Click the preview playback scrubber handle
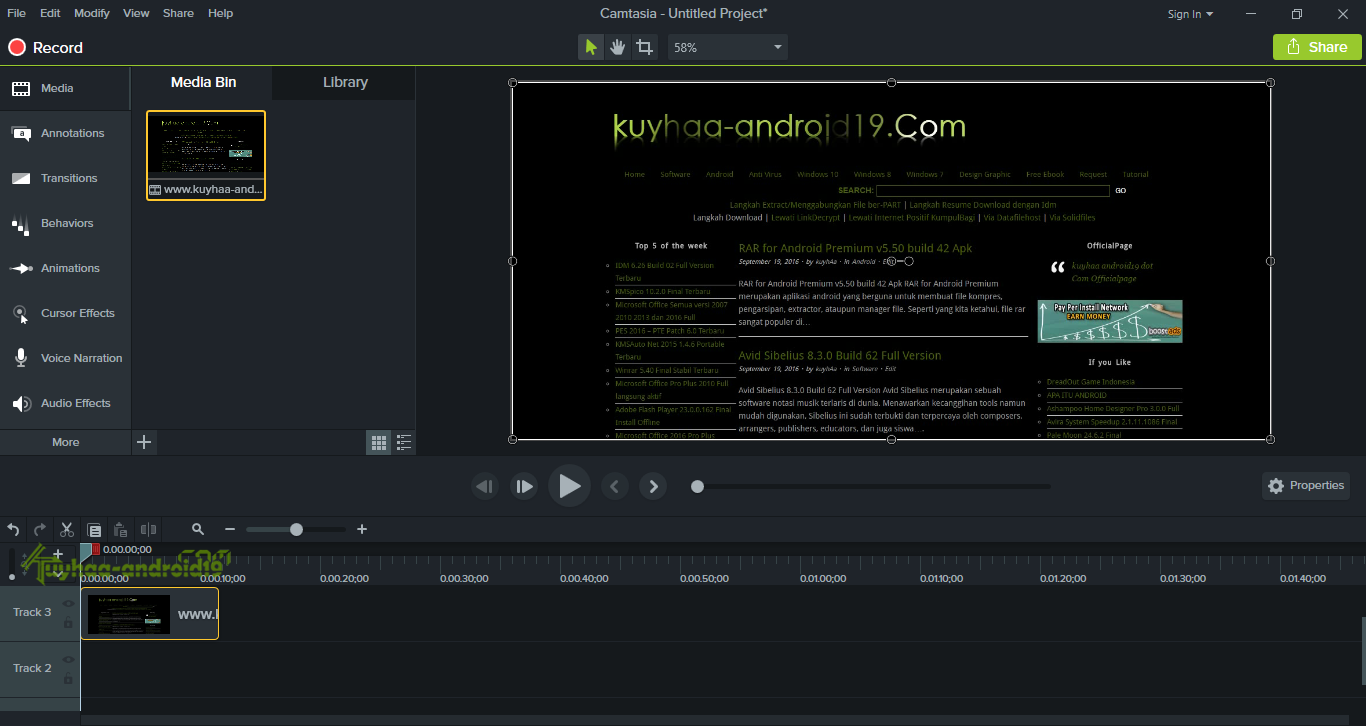The image size is (1366, 726). click(697, 486)
